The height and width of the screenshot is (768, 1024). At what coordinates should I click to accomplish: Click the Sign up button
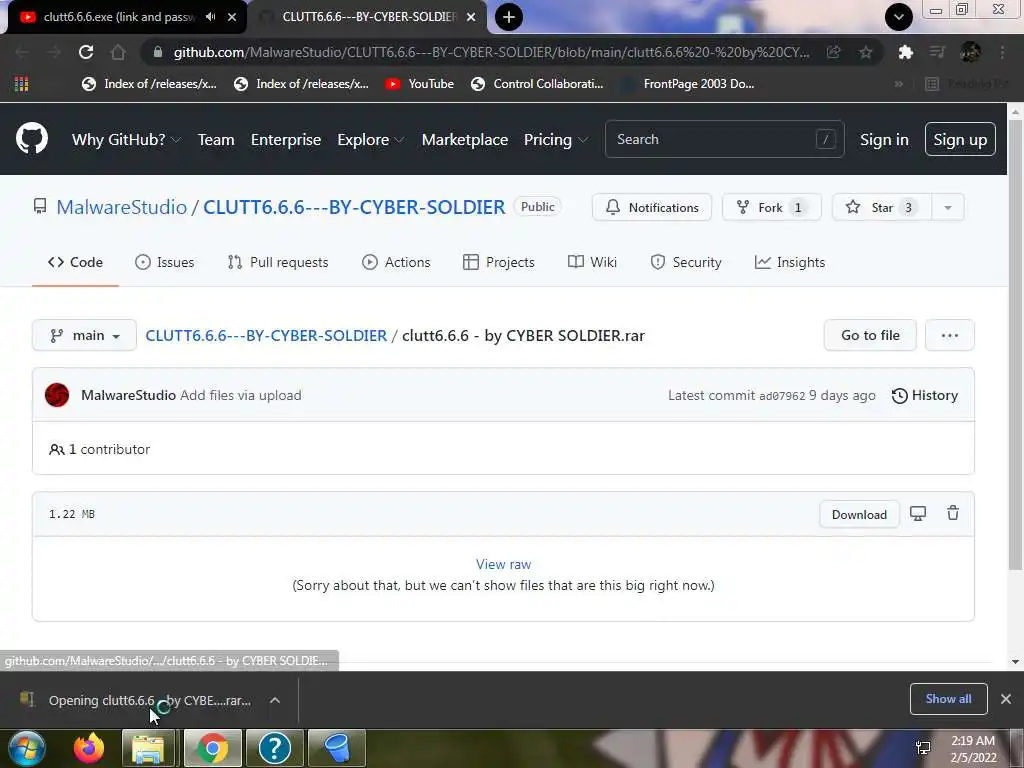pyautogui.click(x=960, y=139)
